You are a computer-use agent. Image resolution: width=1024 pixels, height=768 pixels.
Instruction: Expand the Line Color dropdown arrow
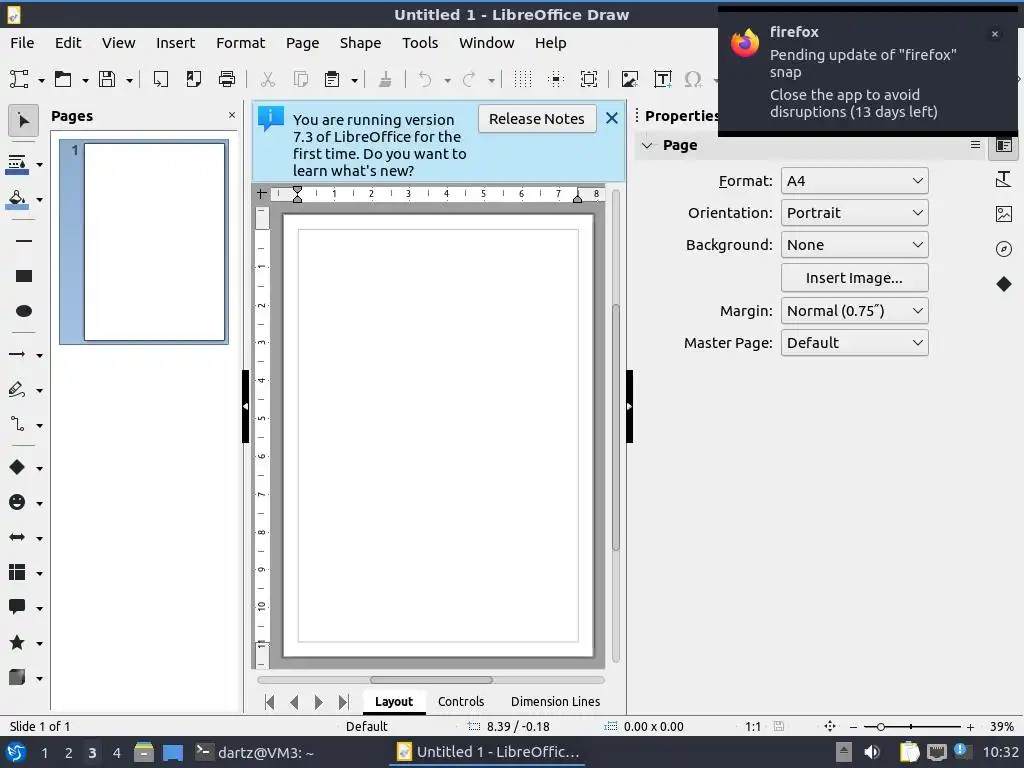click(x=40, y=165)
